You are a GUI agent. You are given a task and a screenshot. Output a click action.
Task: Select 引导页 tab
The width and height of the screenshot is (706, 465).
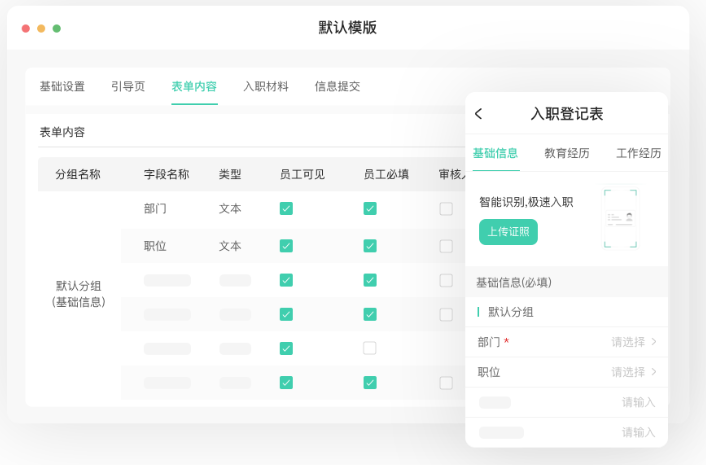coord(128,86)
